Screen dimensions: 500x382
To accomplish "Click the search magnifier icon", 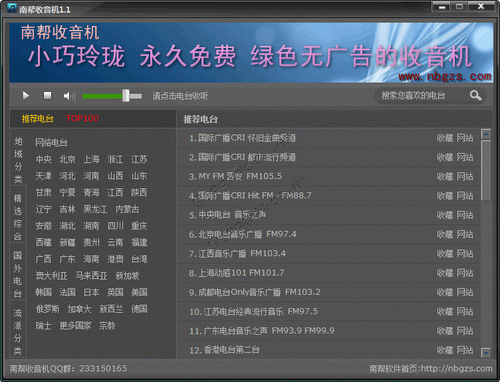I will point(475,96).
